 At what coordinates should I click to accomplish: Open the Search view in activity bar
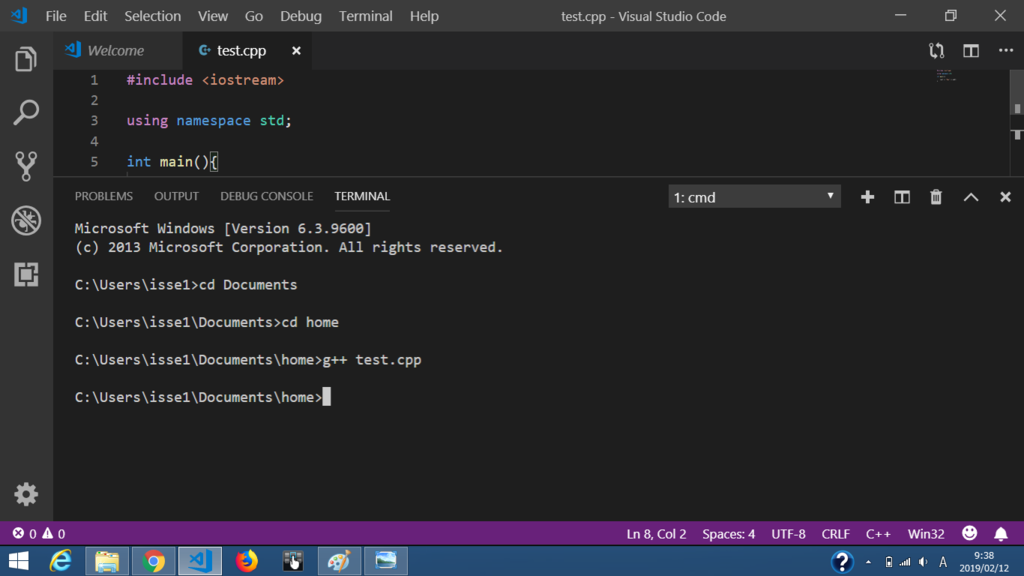(x=26, y=112)
